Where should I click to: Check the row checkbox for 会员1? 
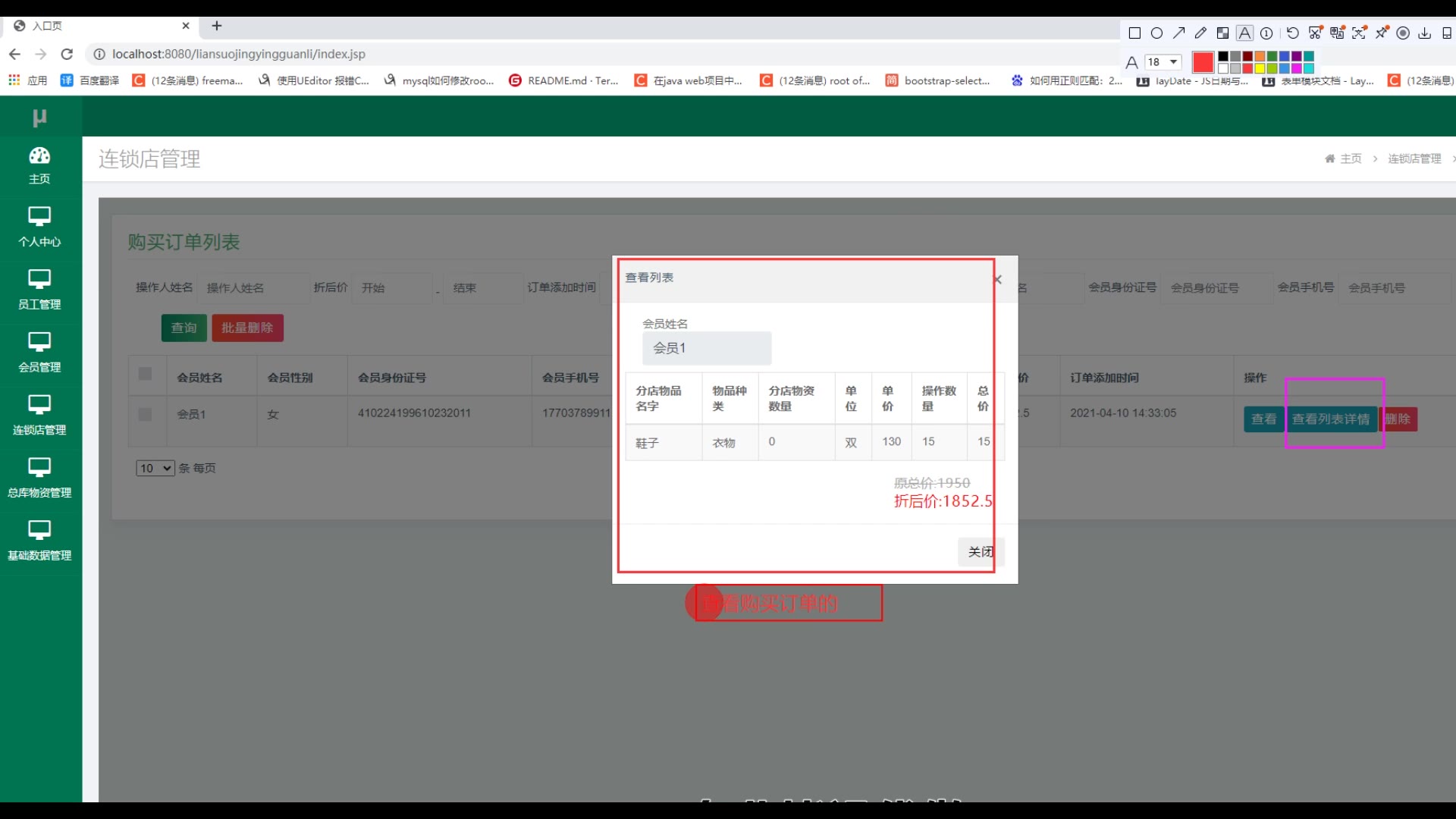coord(146,415)
